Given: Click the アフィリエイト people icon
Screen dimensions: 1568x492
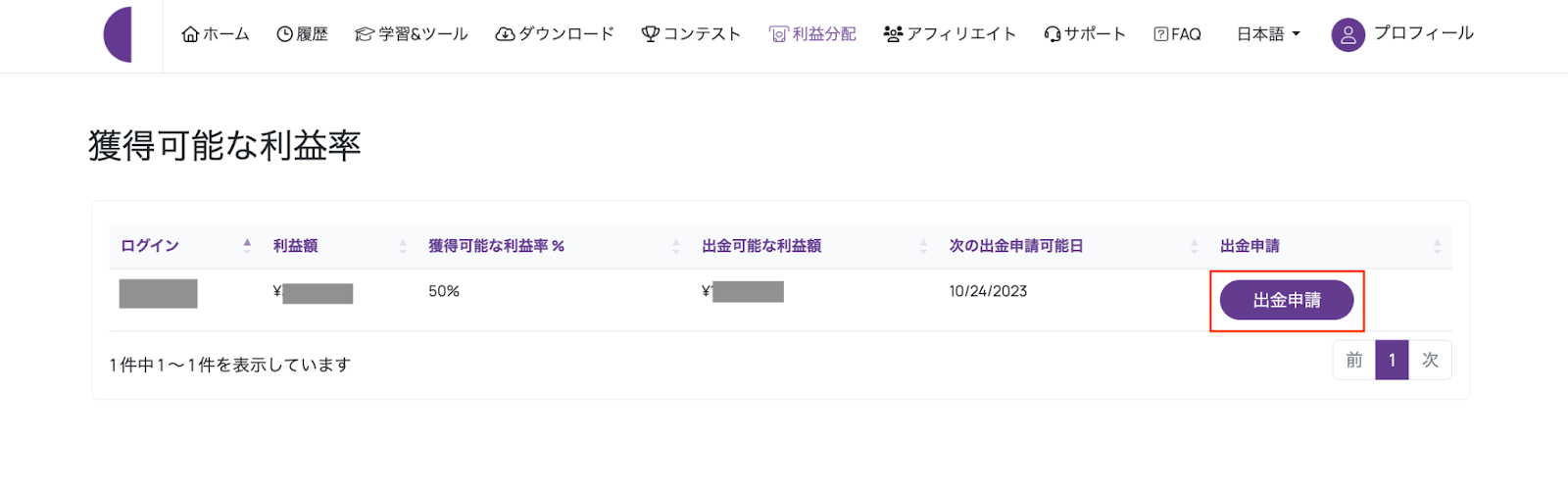Looking at the screenshot, I should (x=893, y=34).
